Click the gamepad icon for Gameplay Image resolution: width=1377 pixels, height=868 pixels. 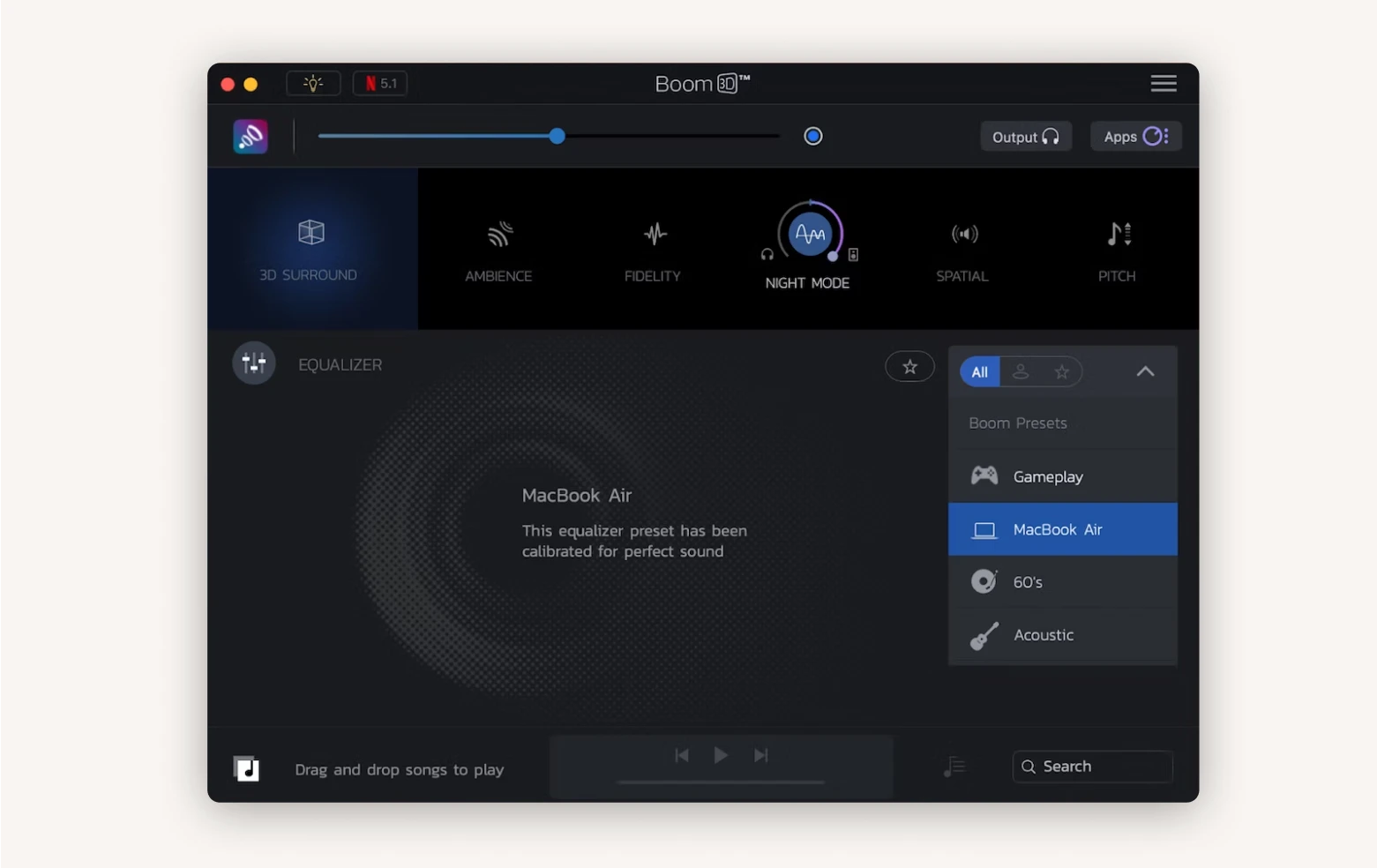(984, 475)
